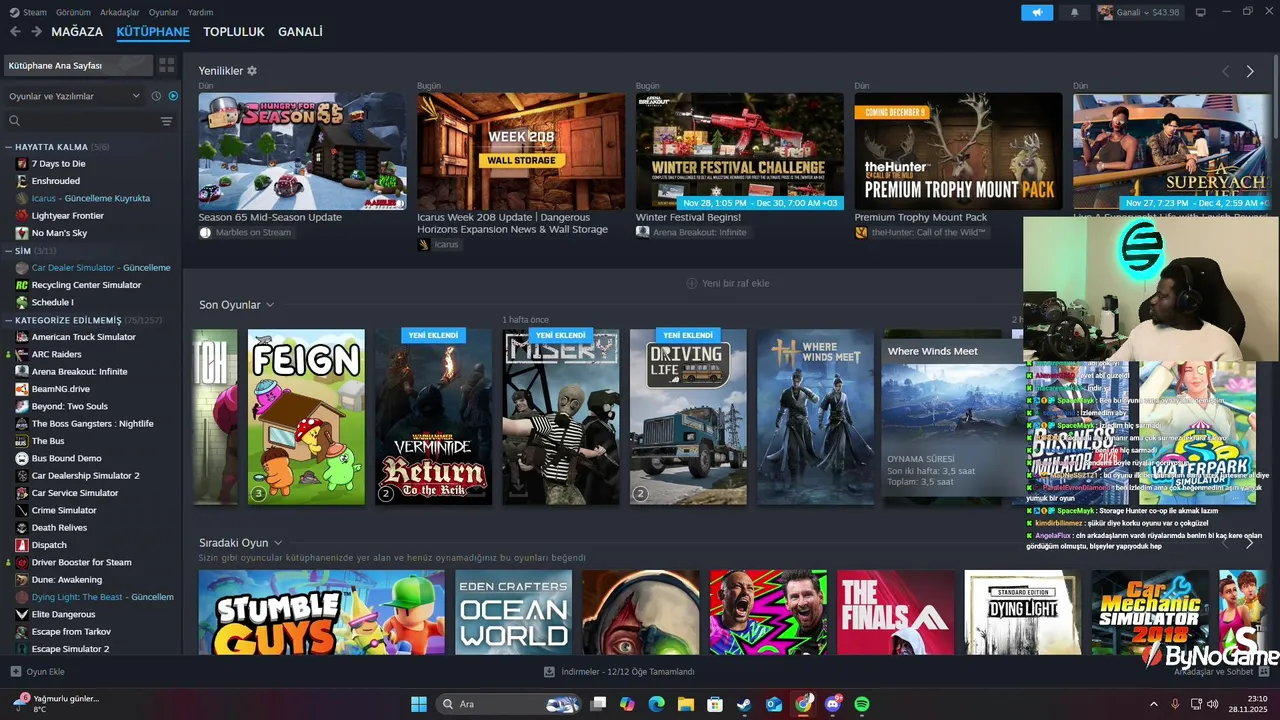Select Elite Dangerous in game list

coord(63,614)
